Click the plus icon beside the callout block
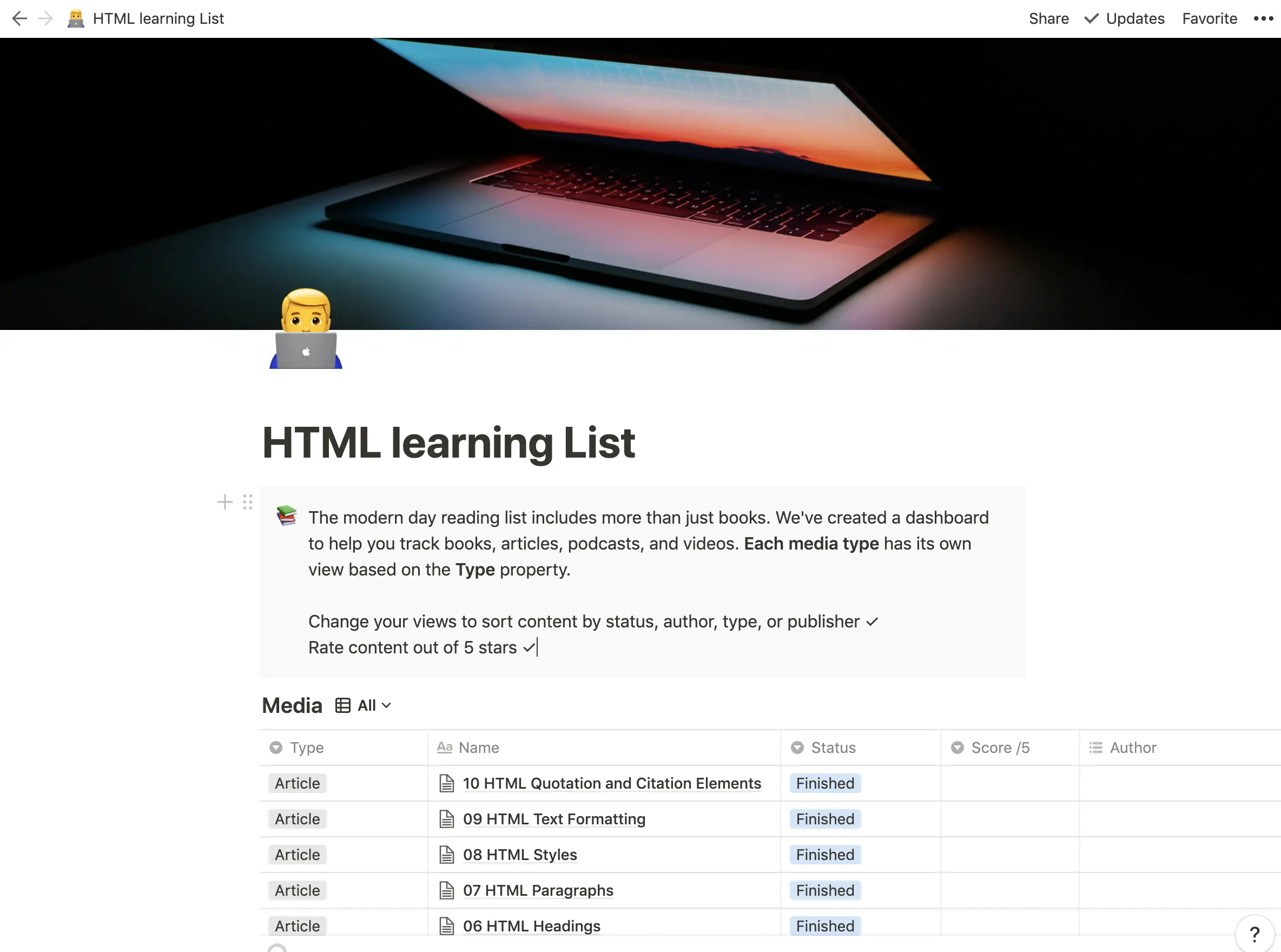1281x952 pixels. coord(224,502)
